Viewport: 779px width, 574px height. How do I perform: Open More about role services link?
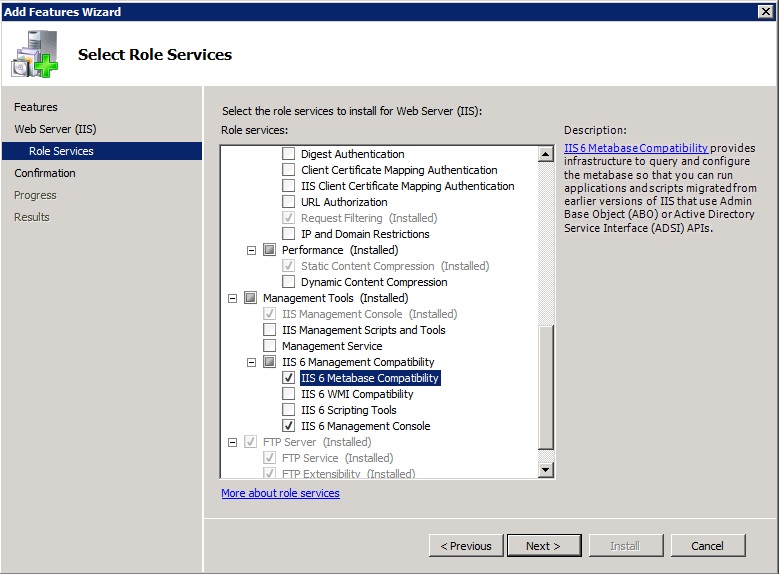[280, 493]
